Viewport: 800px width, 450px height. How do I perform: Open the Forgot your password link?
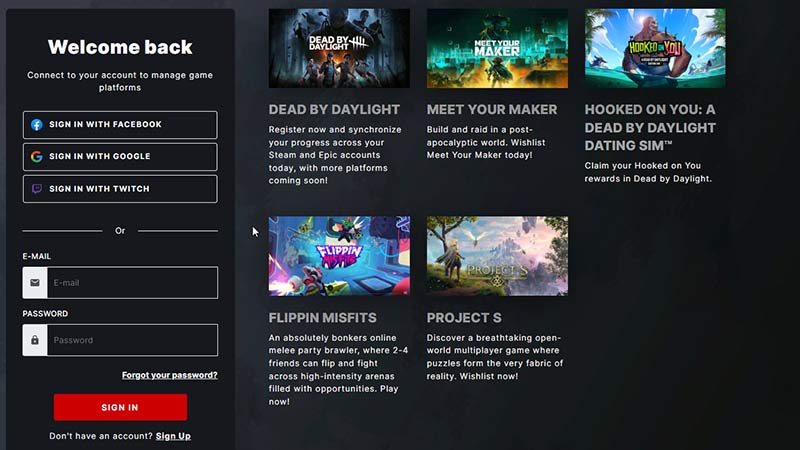coord(169,375)
